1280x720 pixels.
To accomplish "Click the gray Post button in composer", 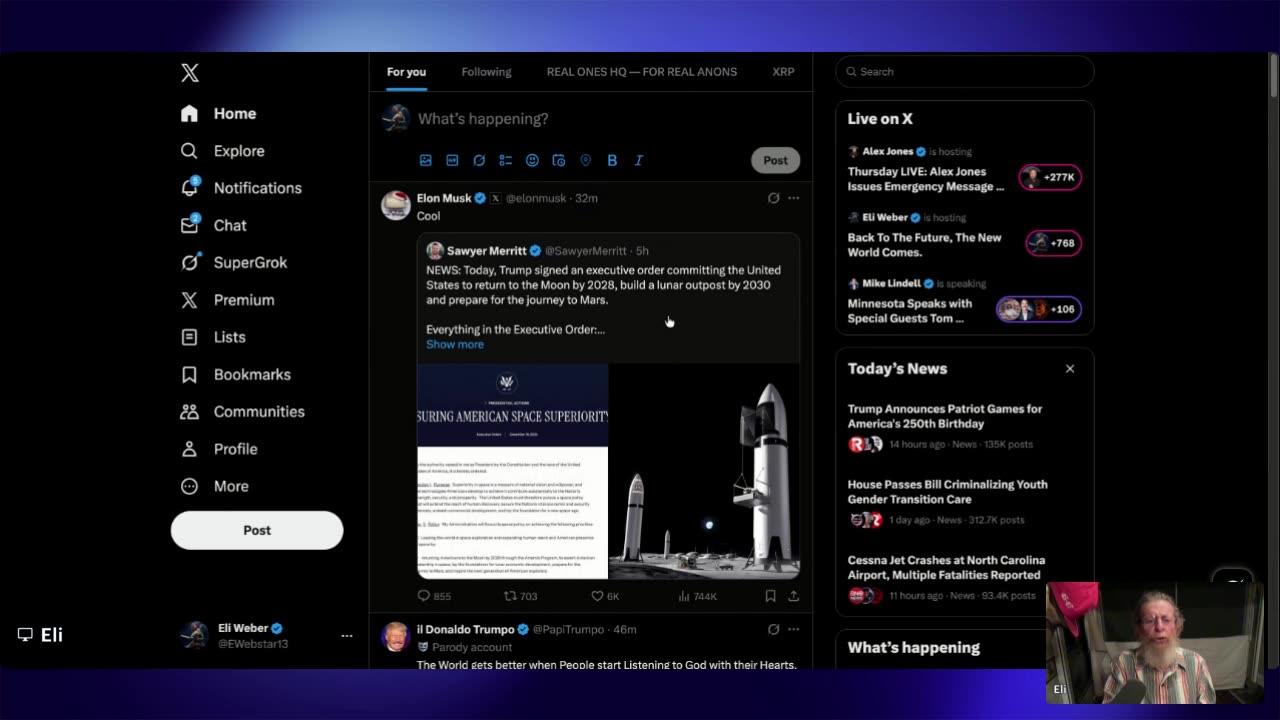I will pos(776,160).
